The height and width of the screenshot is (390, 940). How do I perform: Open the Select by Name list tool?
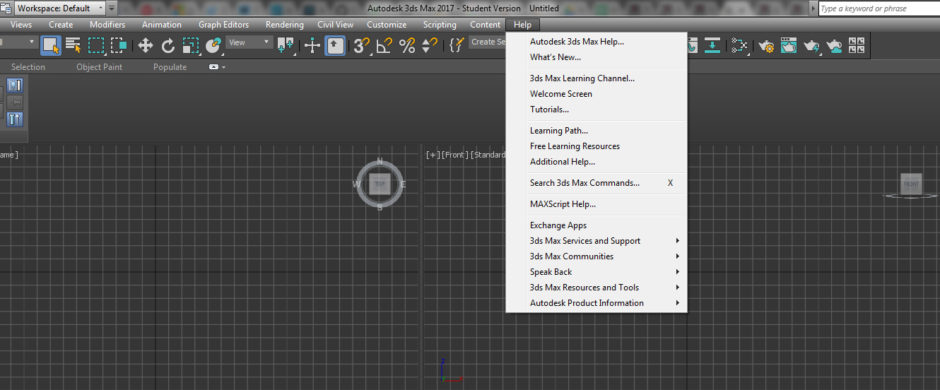coord(73,46)
